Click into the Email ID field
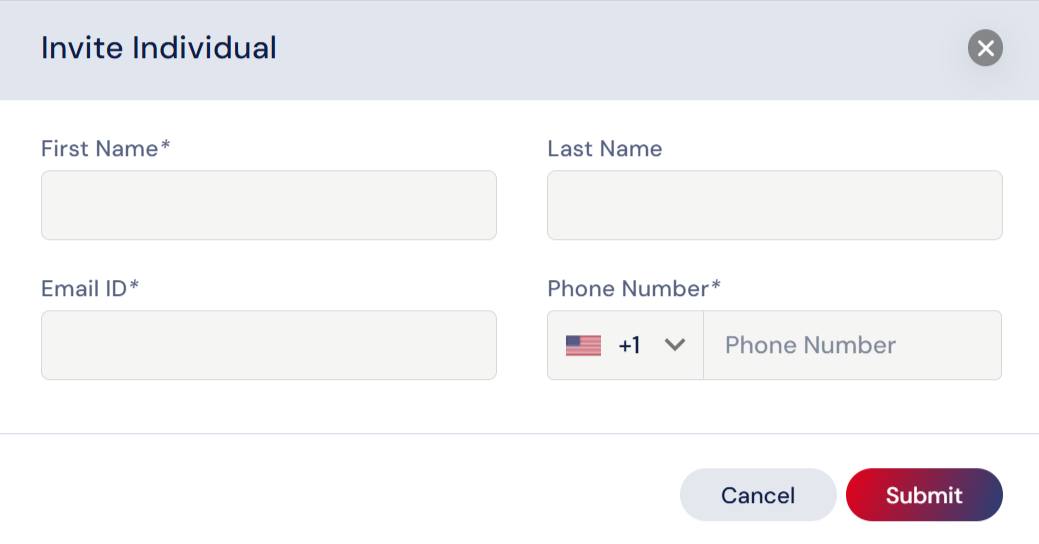Screen dimensions: 1039x544 pyautogui.click(x=268, y=345)
